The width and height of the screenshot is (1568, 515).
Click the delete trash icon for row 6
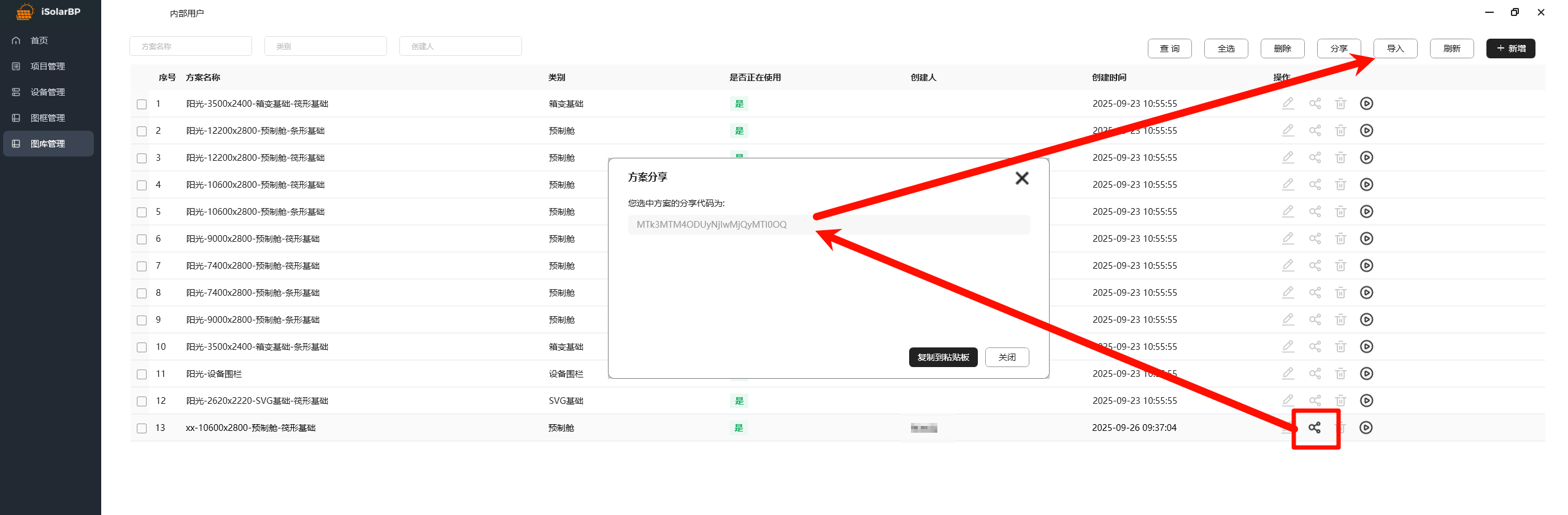(1340, 239)
